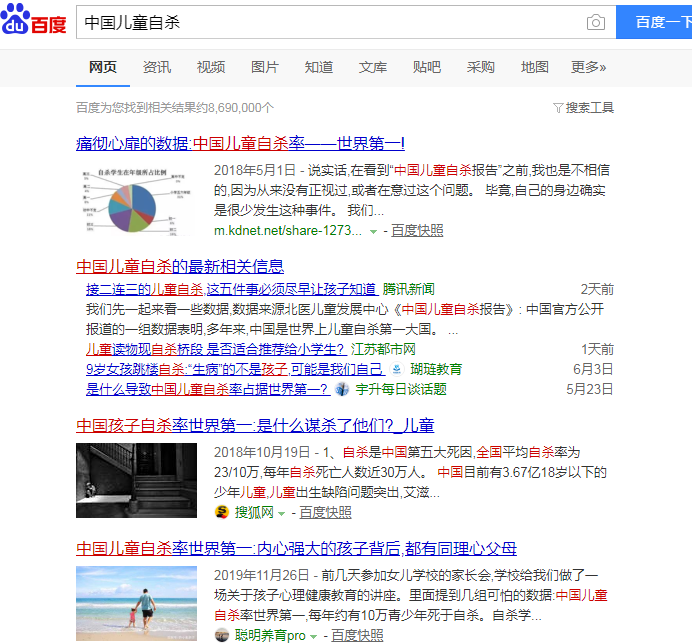
Task: Open 搜索工具 link
Action: point(590,108)
